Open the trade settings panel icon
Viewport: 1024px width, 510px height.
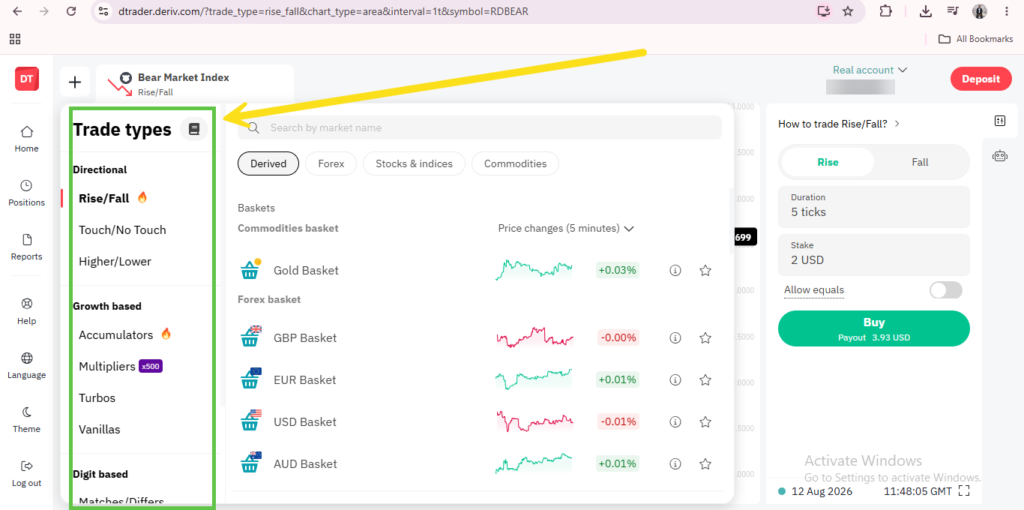click(1000, 120)
